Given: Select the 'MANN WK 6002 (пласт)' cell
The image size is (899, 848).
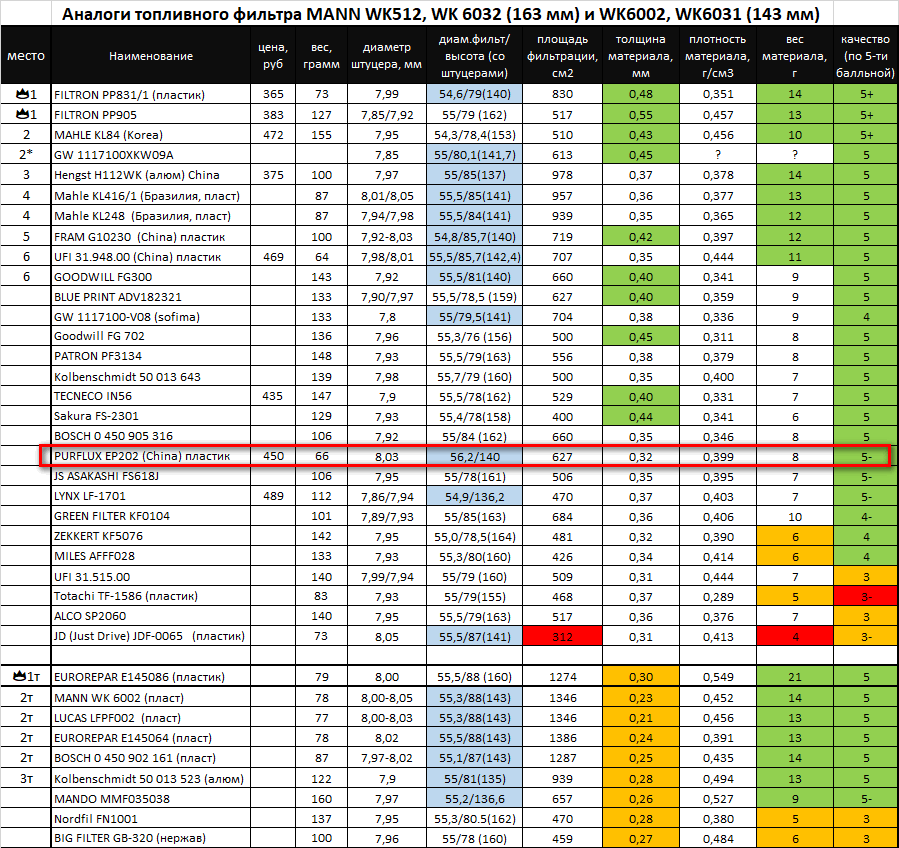Looking at the screenshot, I should click(x=151, y=698).
